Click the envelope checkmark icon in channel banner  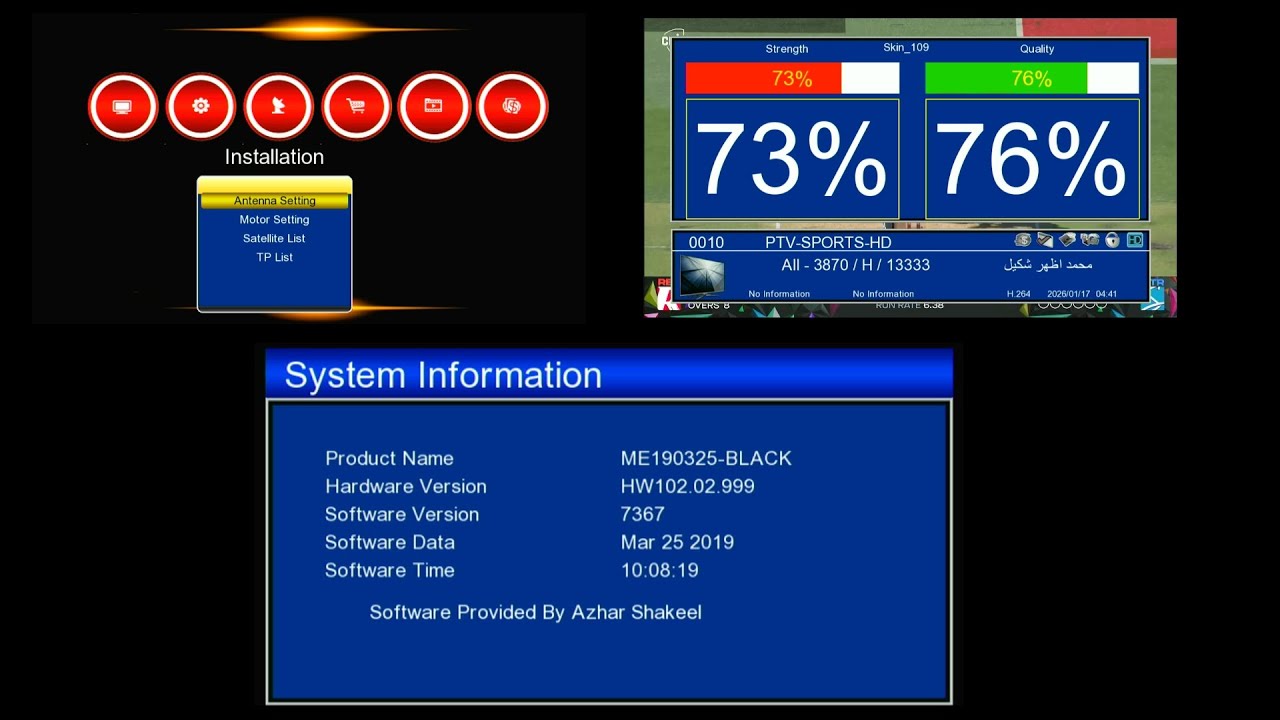(x=1045, y=240)
